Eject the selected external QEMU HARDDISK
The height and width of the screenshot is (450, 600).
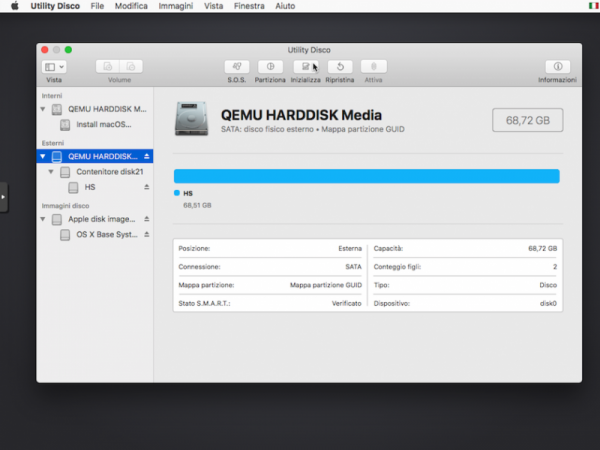click(x=147, y=157)
